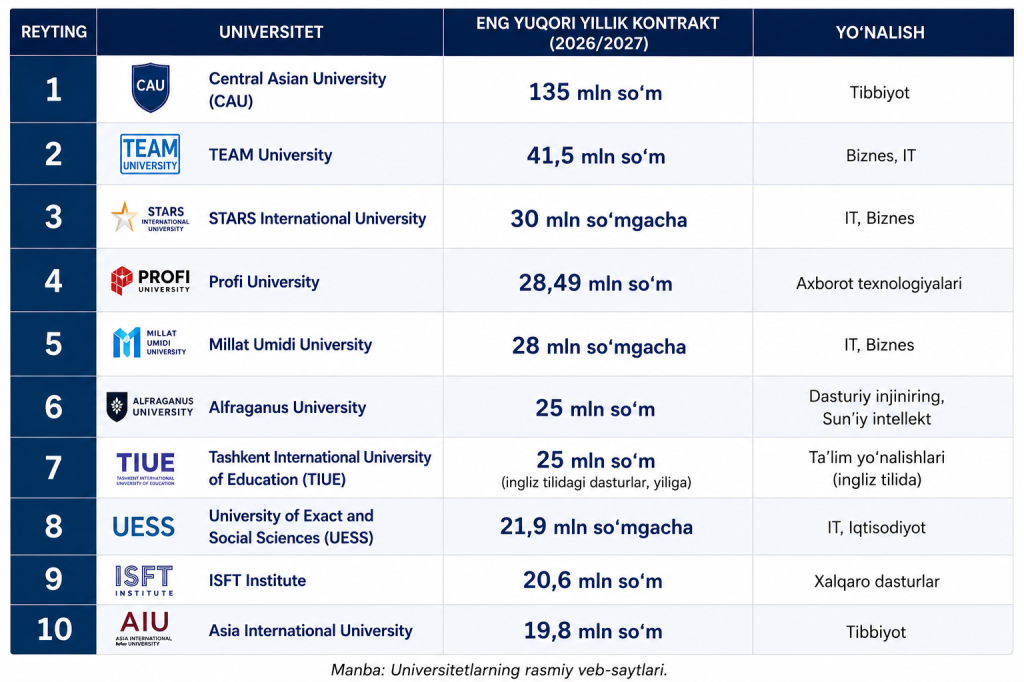Click the CAU shield logo
The width and height of the screenshot is (1024, 682).
[x=150, y=88]
